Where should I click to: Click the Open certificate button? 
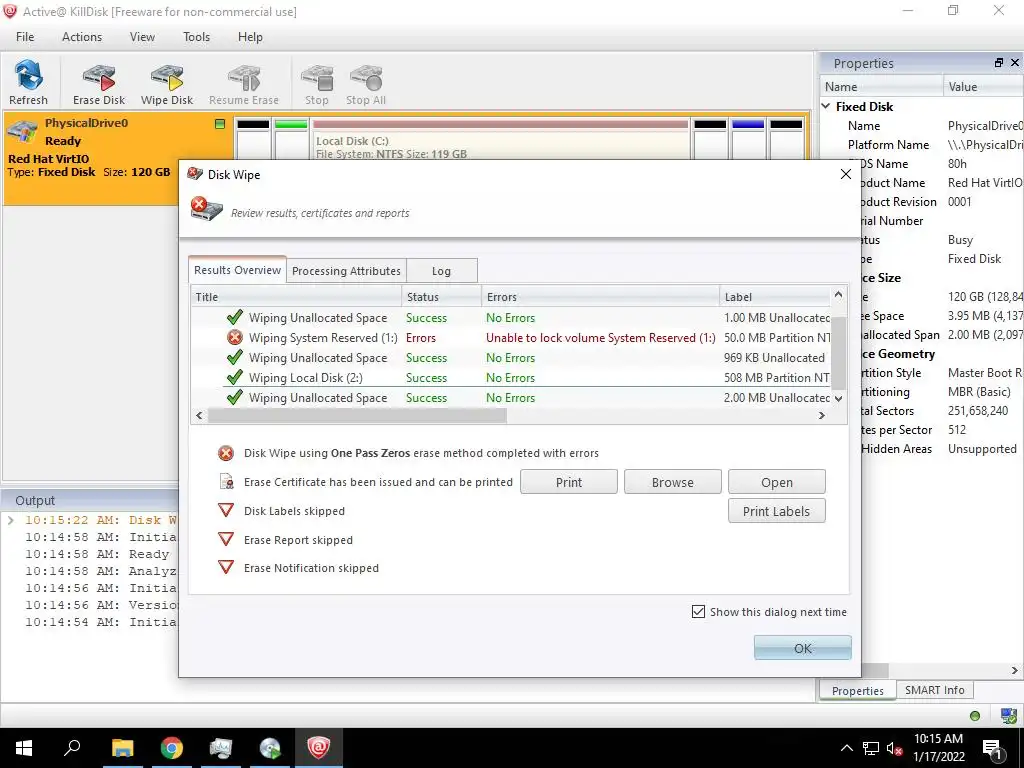[776, 482]
